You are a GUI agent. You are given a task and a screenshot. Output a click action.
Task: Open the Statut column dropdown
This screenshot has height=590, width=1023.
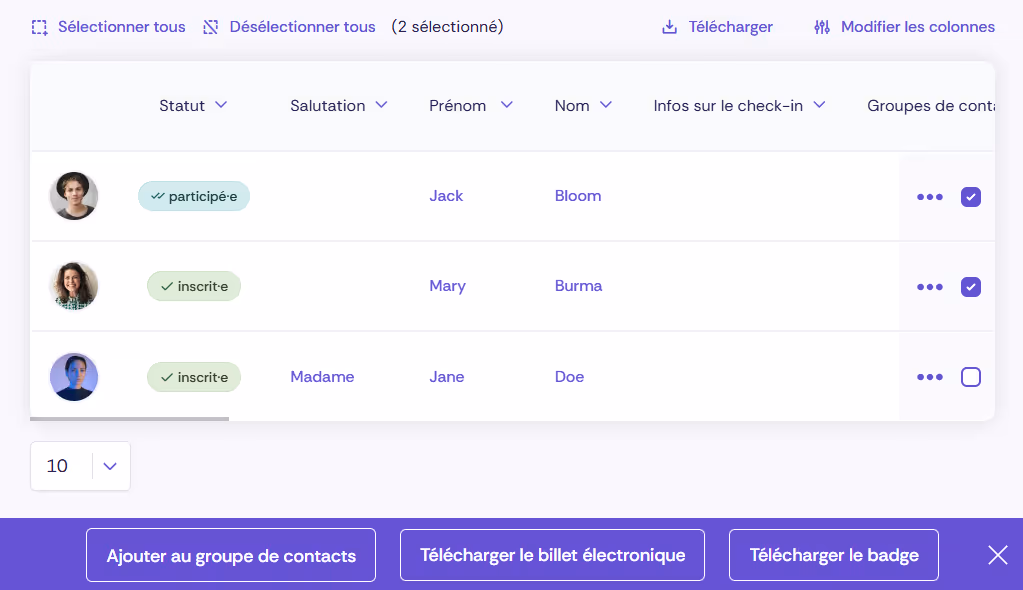click(222, 105)
